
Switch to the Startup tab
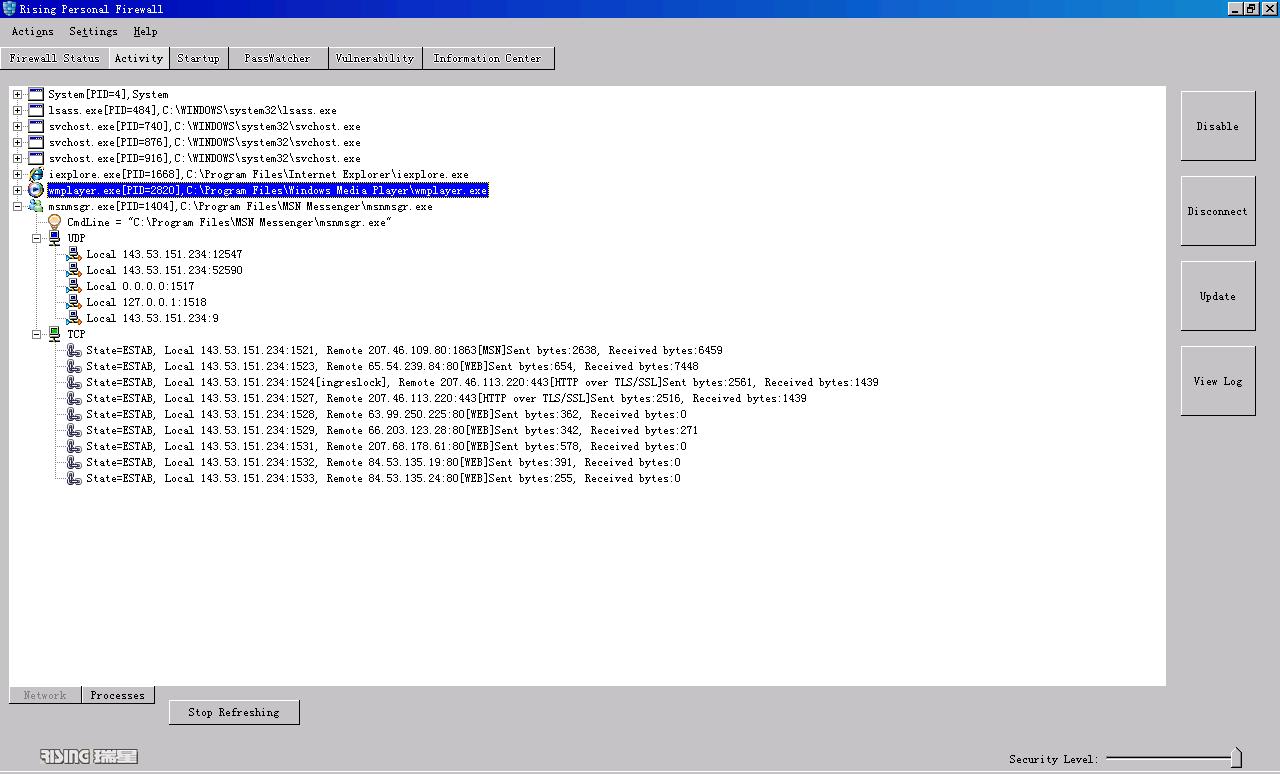[x=198, y=58]
